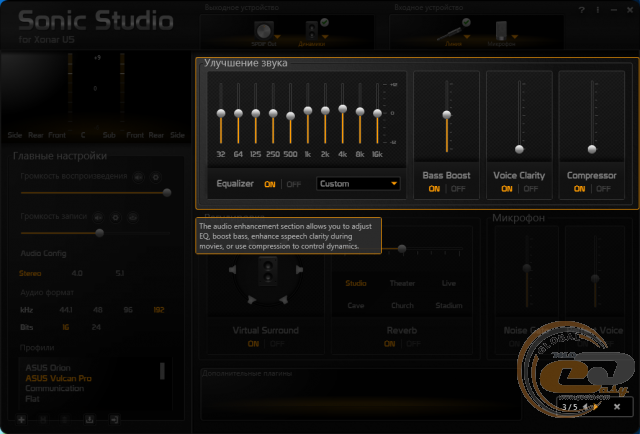Set sample rate to 192 kHz
The width and height of the screenshot is (640, 434).
click(159, 310)
